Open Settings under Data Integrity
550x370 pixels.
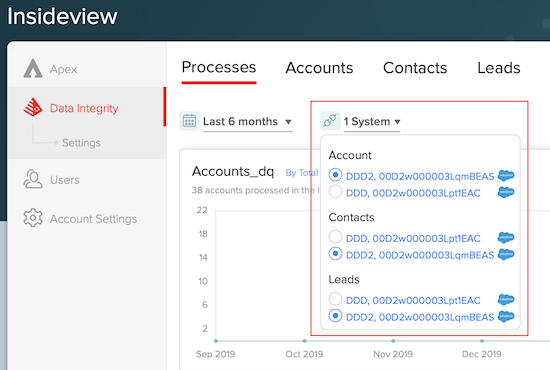point(81,143)
